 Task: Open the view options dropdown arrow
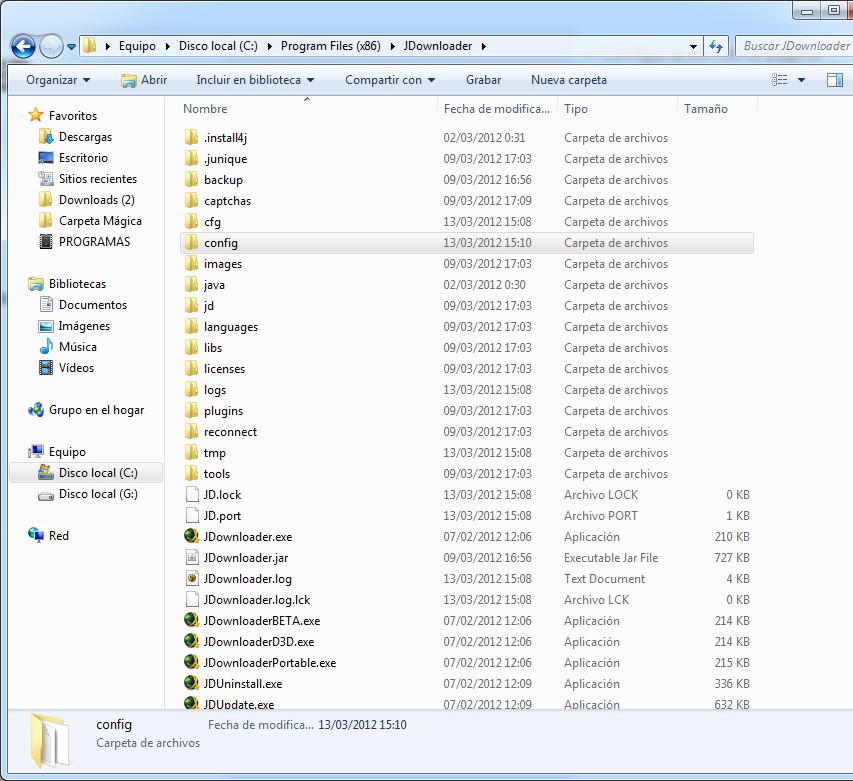801,80
